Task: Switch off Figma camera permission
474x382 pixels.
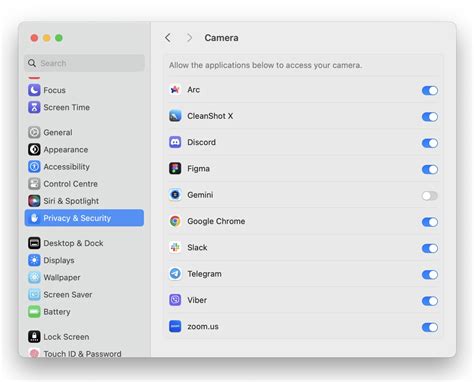Action: 430,169
